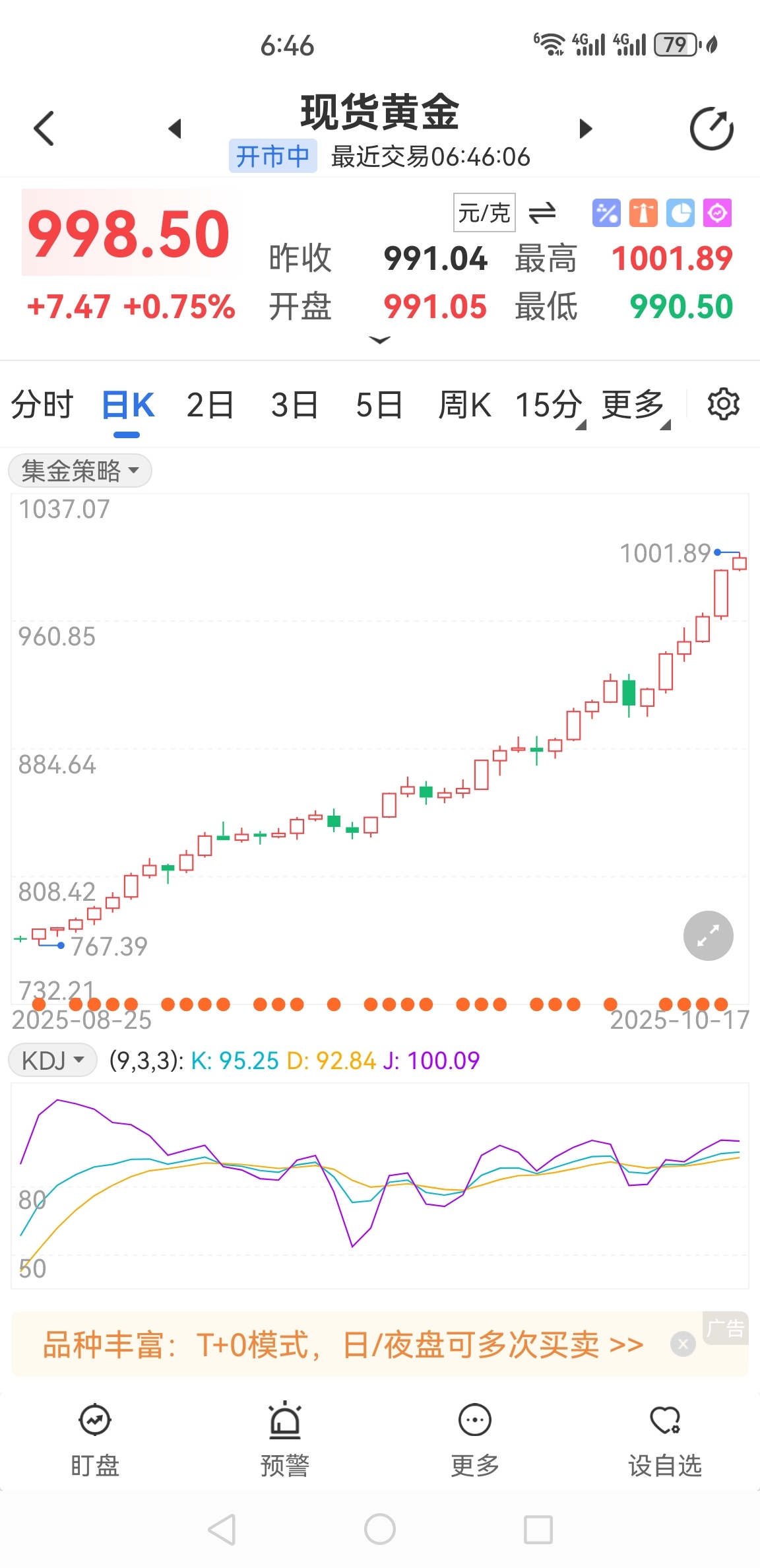Go to the previous instrument with left triangle
The width and height of the screenshot is (760, 1568).
pyautogui.click(x=175, y=129)
